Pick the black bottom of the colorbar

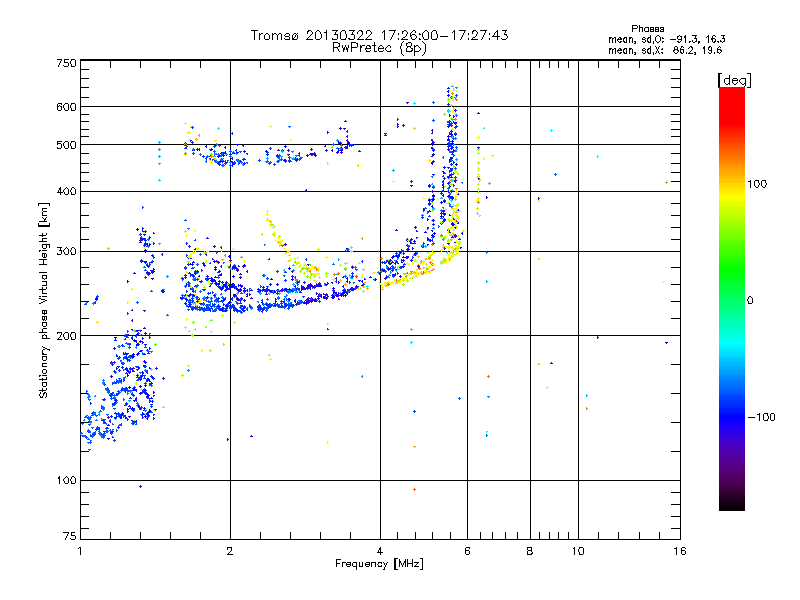point(732,503)
